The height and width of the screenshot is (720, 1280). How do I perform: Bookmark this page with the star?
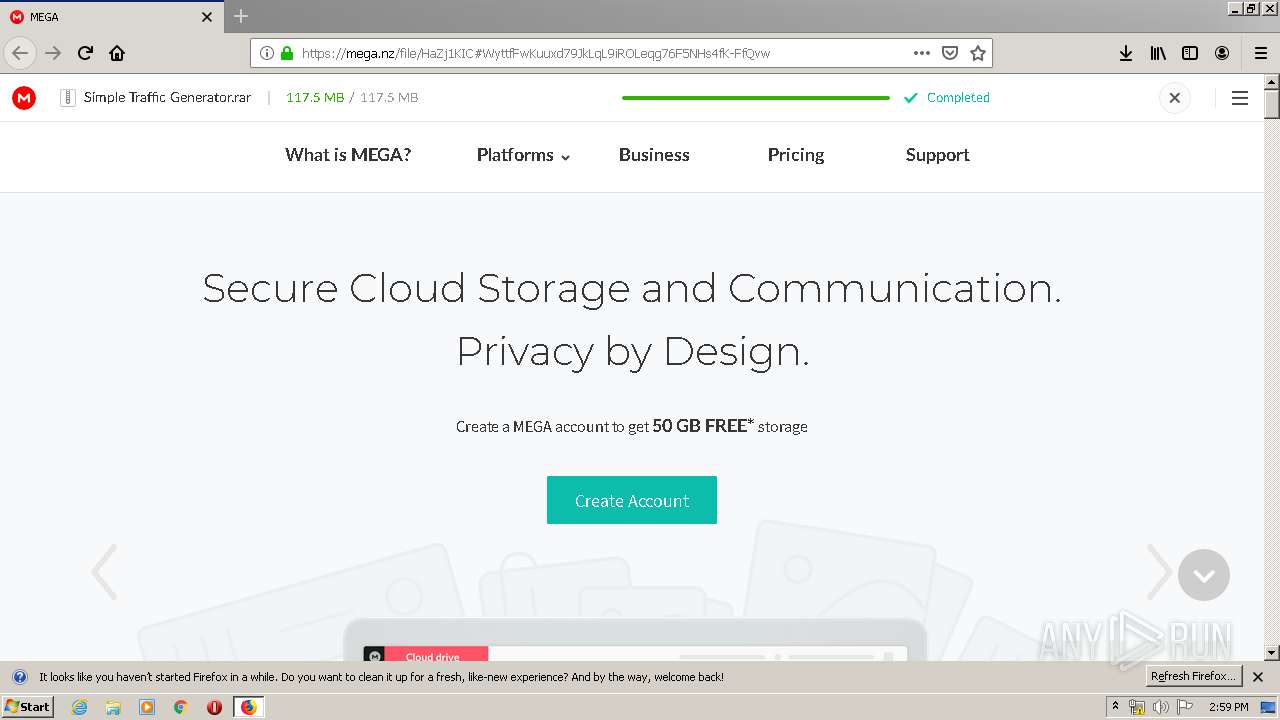pyautogui.click(x=978, y=53)
